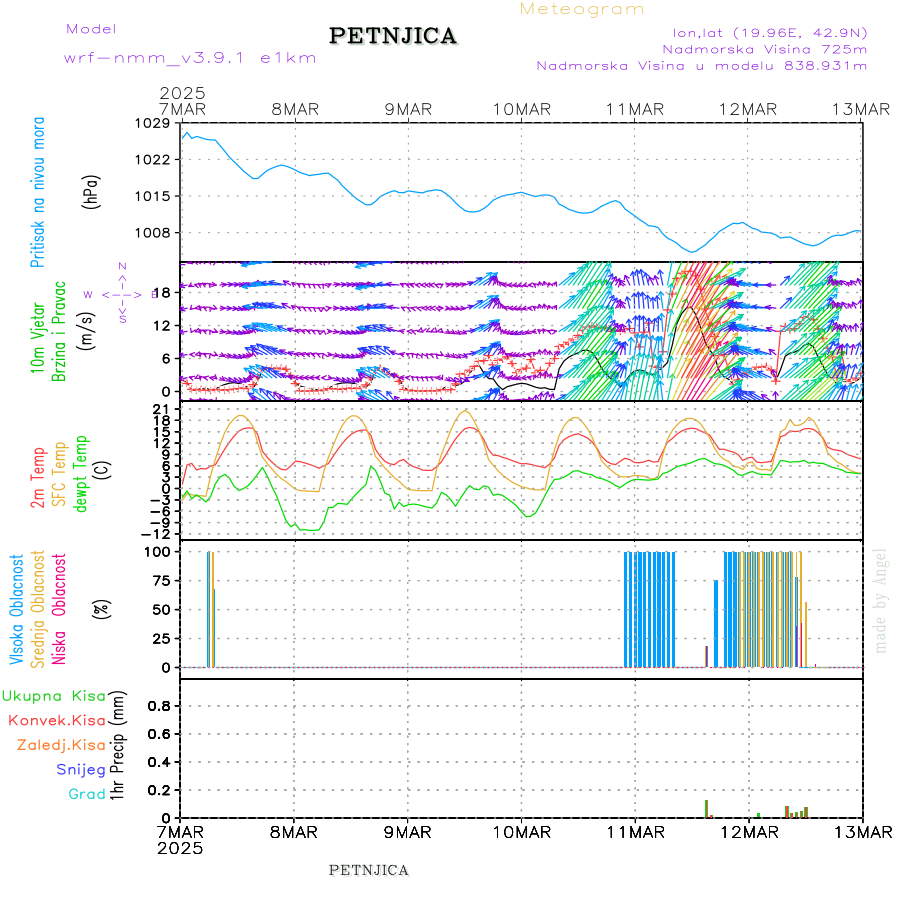The height and width of the screenshot is (900, 900).
Task: Click the 0.8 precipitation tick
Action: (159, 706)
